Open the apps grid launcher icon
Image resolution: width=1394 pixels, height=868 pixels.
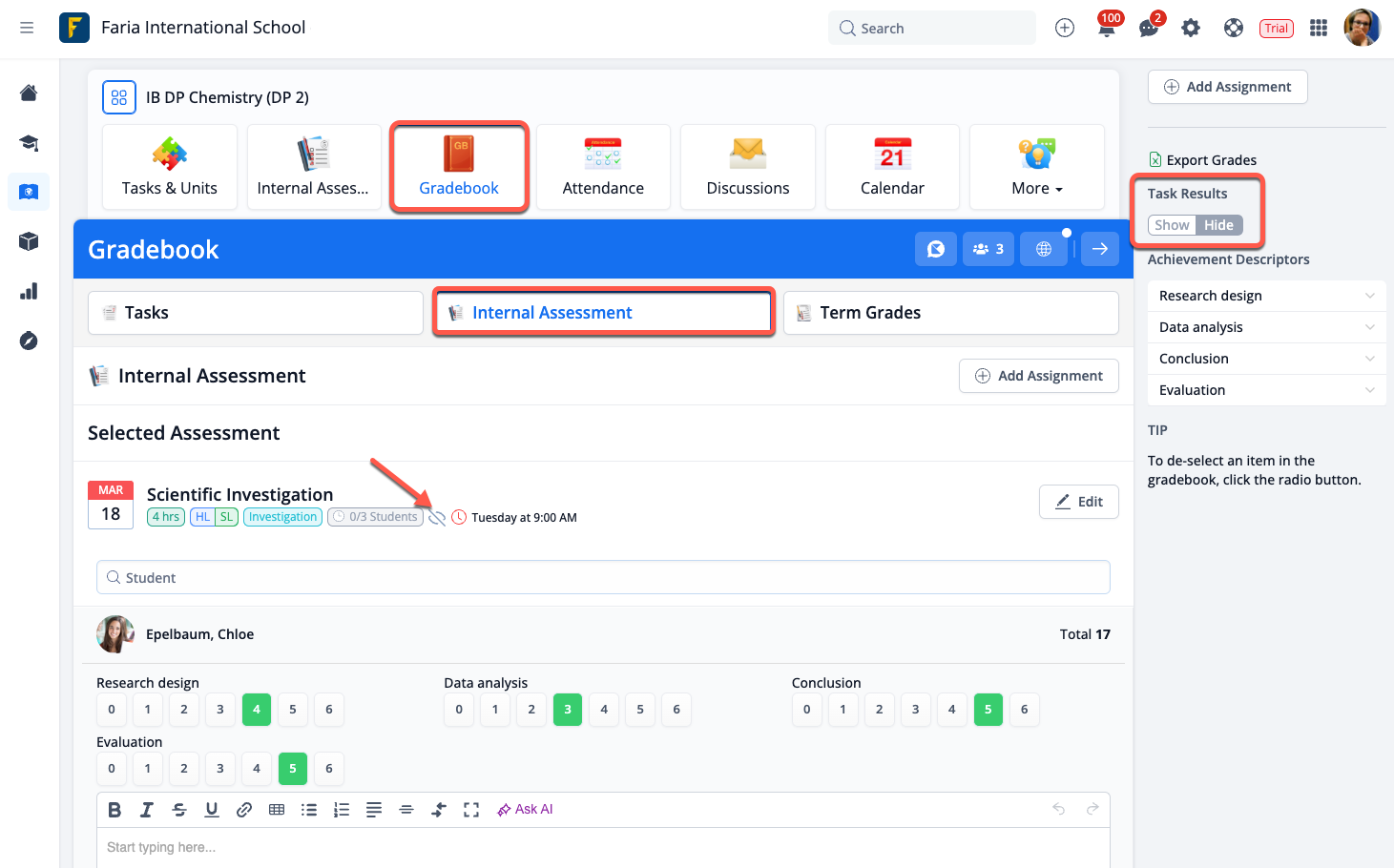coord(1319,29)
